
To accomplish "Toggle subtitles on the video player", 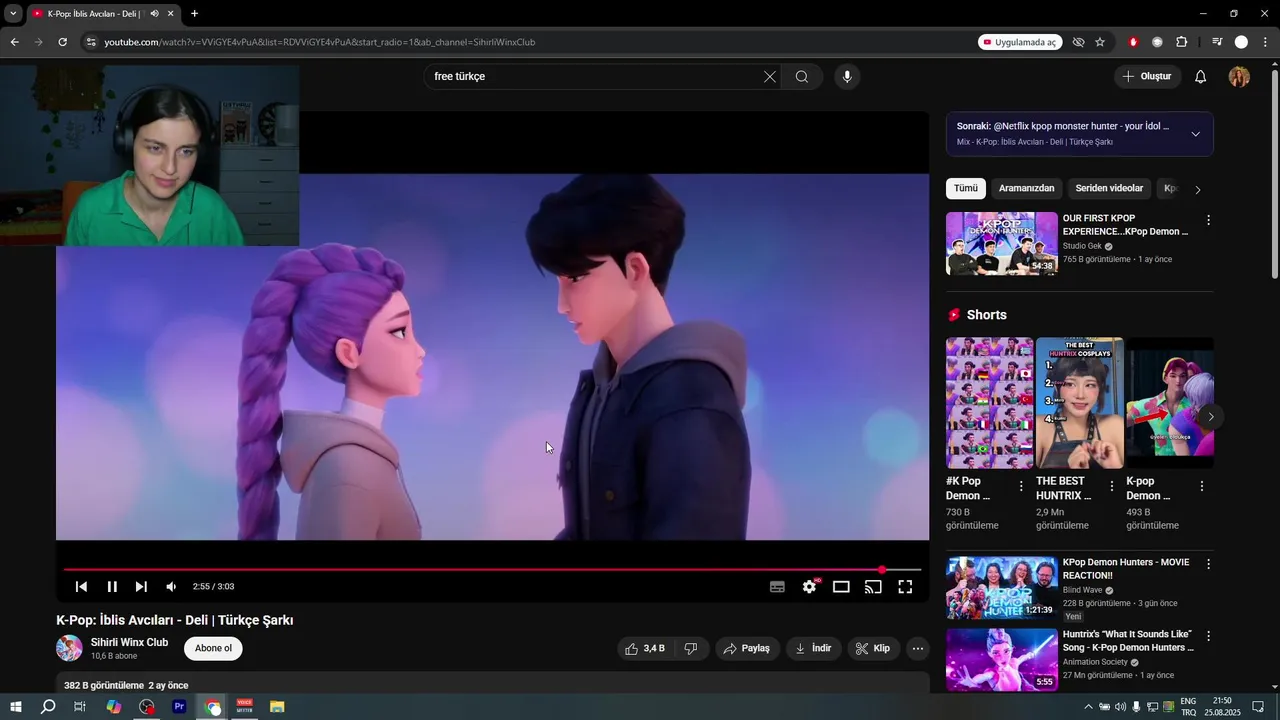I will pos(777,587).
